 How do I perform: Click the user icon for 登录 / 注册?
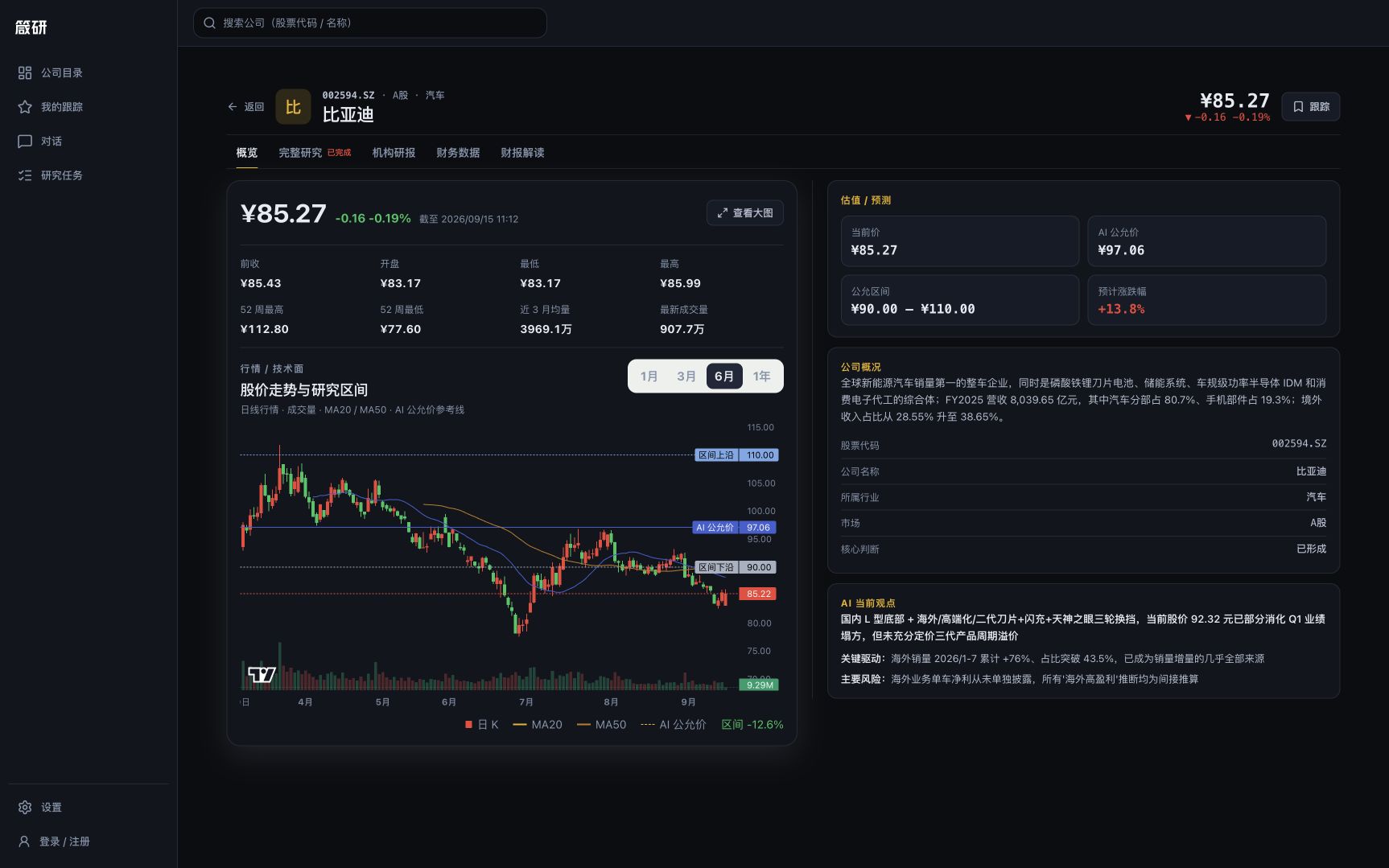pyautogui.click(x=24, y=841)
